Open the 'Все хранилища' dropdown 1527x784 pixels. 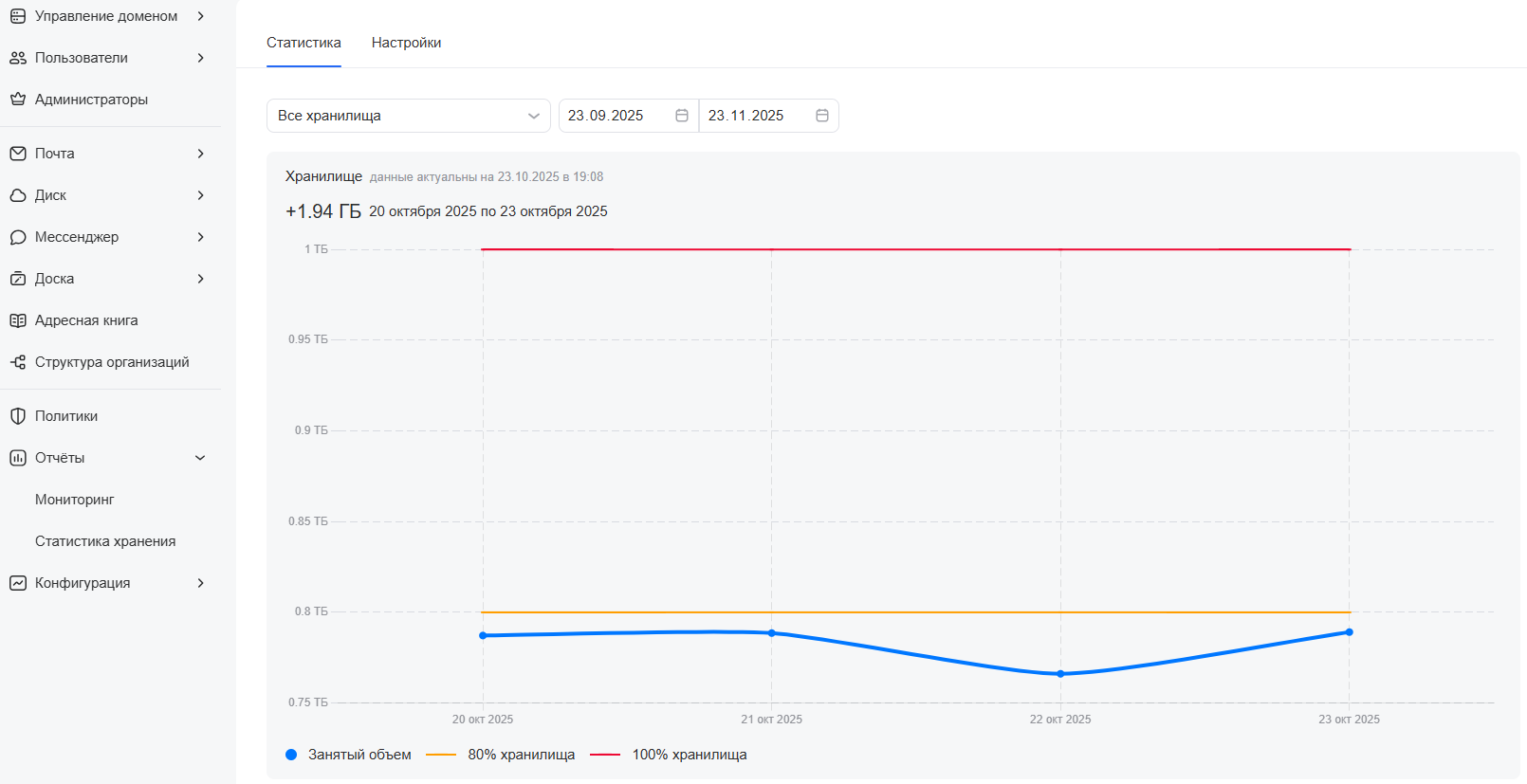[408, 116]
